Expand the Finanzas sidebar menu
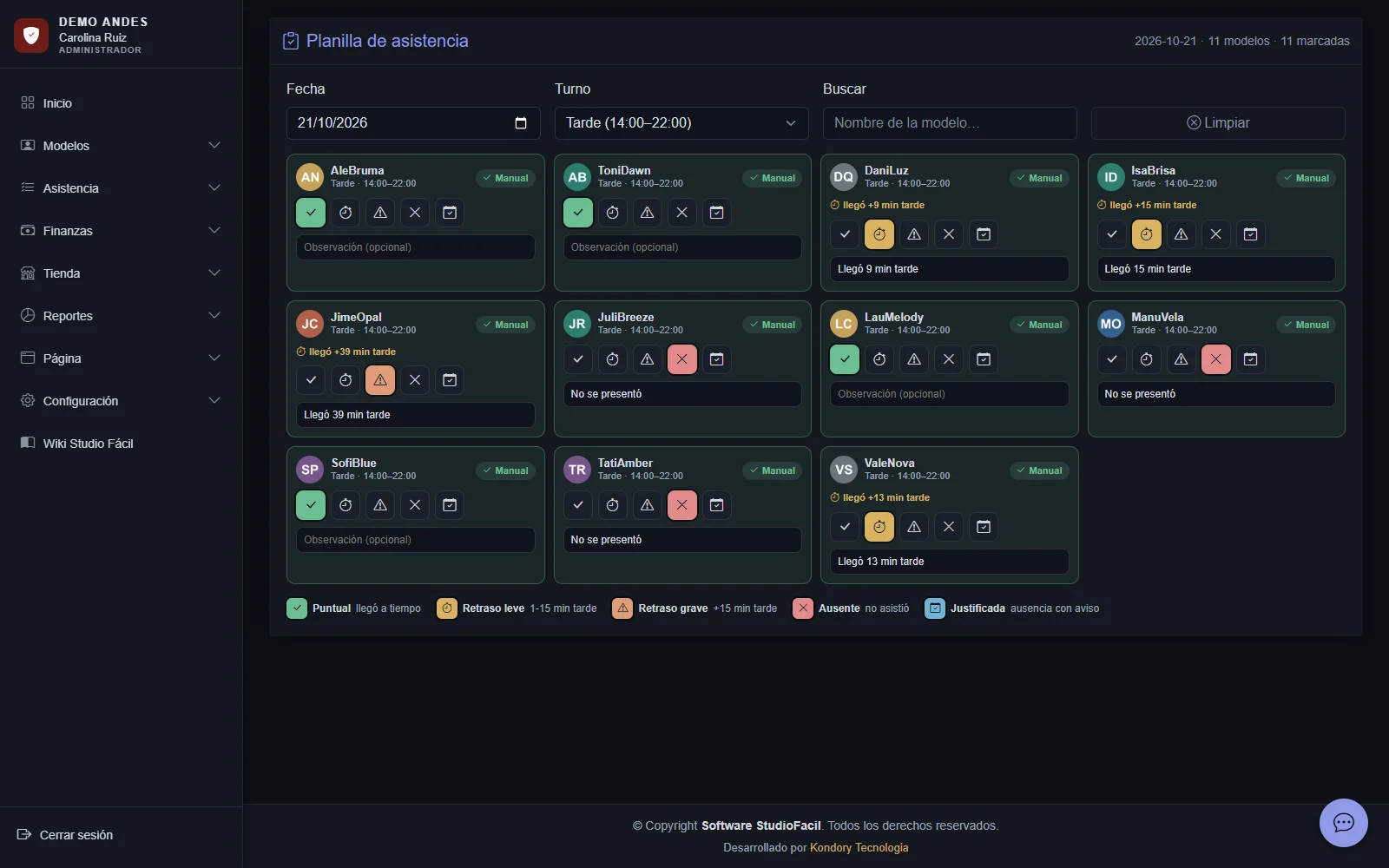This screenshot has width=1389, height=868. [121, 231]
